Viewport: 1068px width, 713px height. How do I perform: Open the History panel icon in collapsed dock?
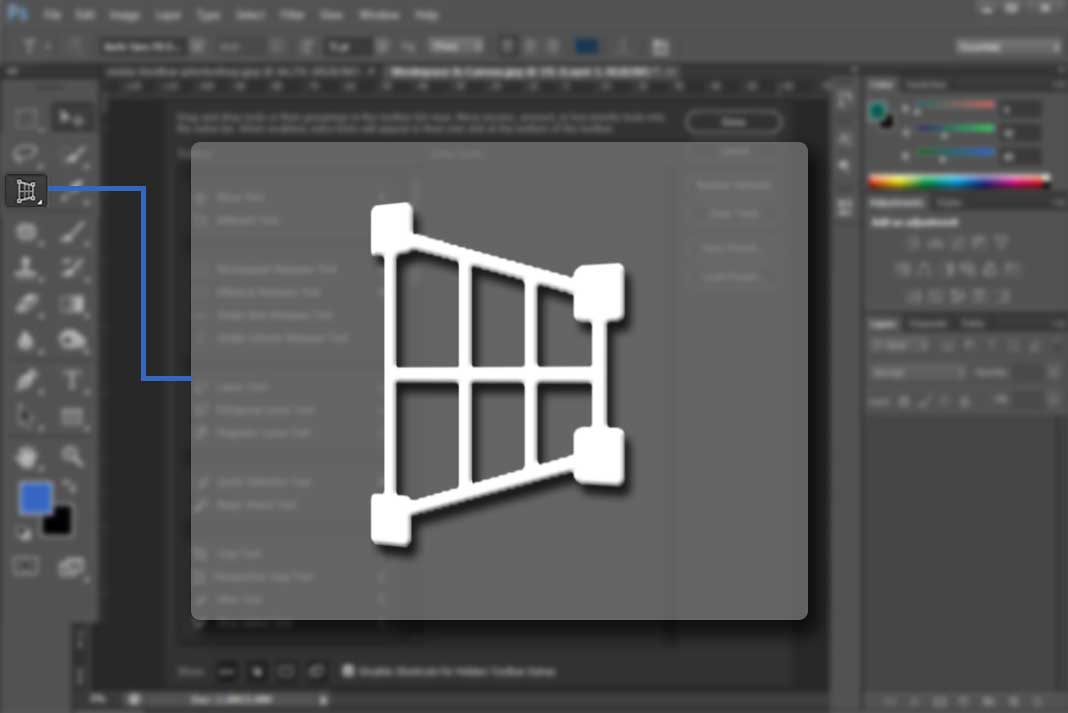(x=845, y=99)
